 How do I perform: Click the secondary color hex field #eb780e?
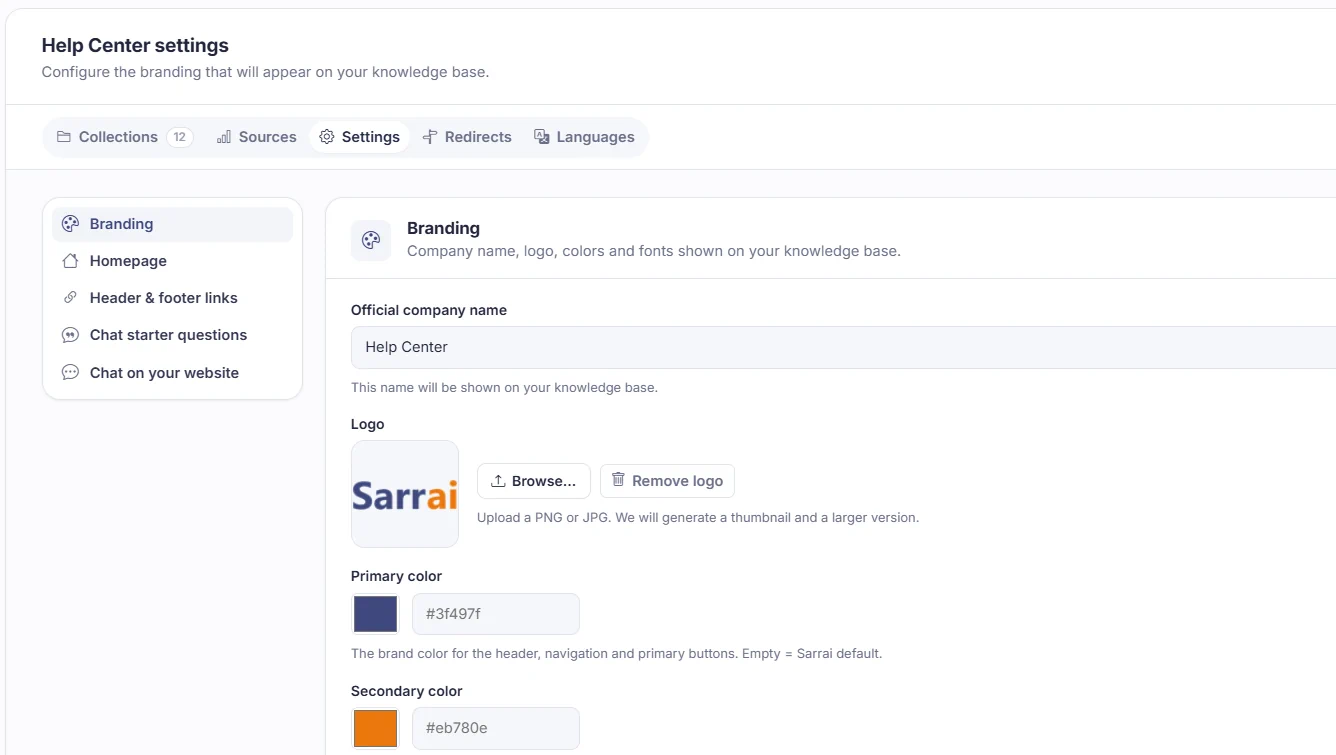[x=496, y=729]
